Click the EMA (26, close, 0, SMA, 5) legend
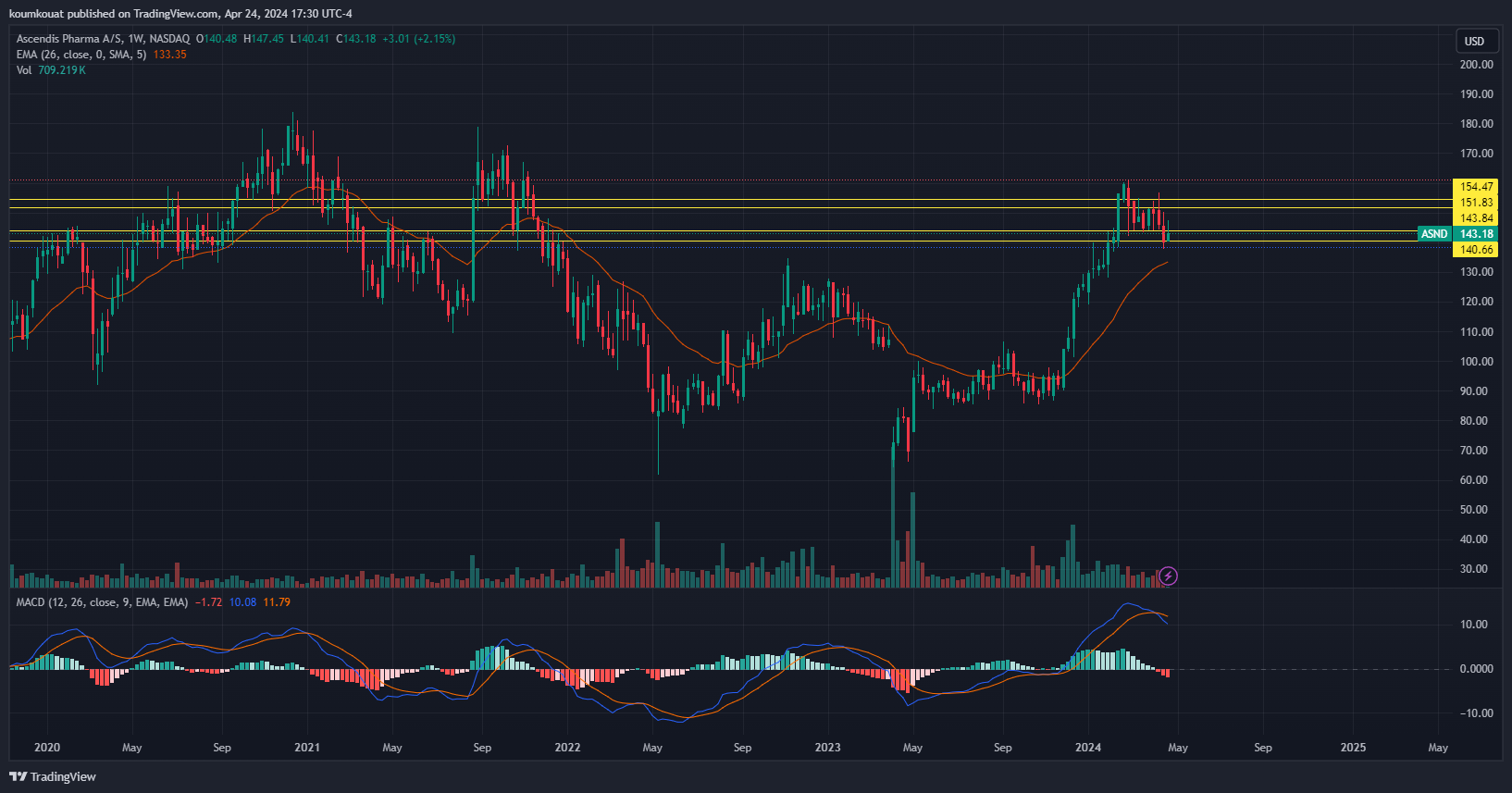 pyautogui.click(x=81, y=55)
